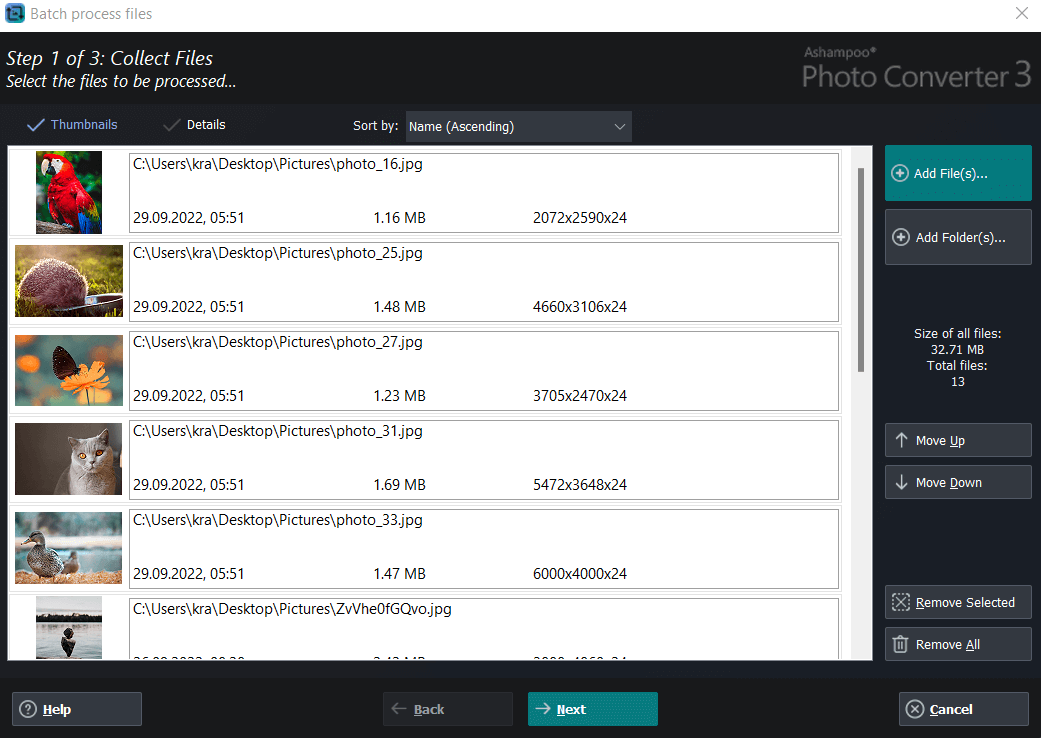Select Name (Ascending) sorting option

click(x=460, y=126)
